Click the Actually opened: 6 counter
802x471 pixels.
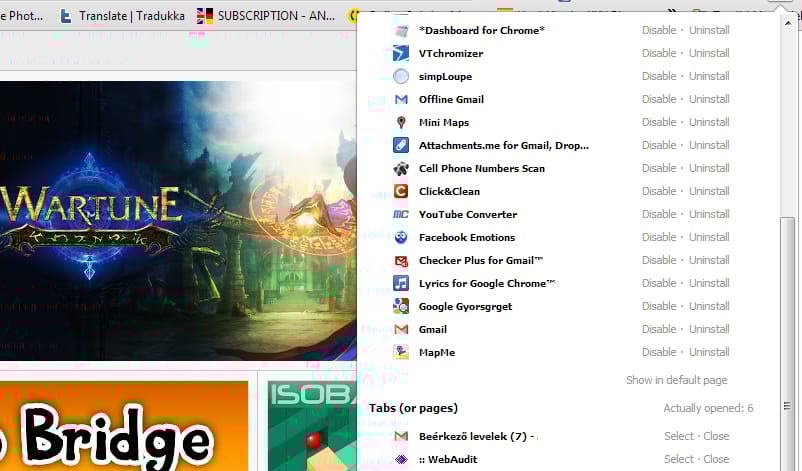click(708, 408)
